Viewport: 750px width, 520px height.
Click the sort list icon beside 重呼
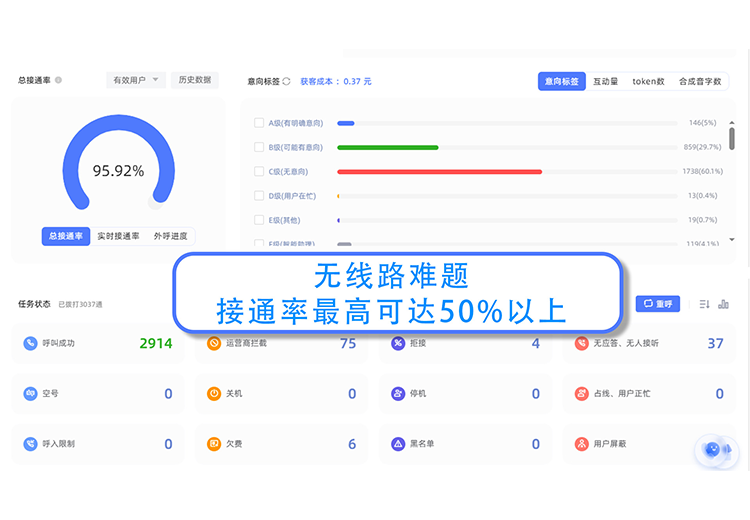click(704, 304)
